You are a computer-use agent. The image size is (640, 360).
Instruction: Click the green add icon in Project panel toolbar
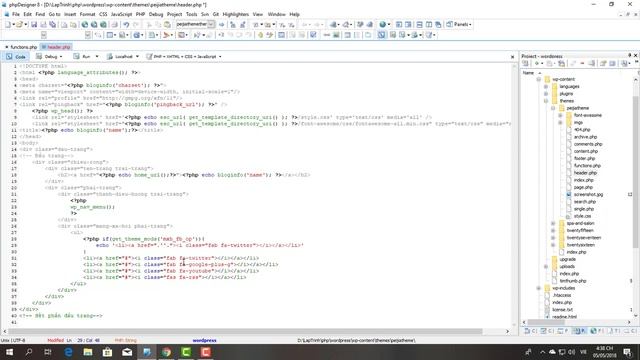(x=536, y=63)
